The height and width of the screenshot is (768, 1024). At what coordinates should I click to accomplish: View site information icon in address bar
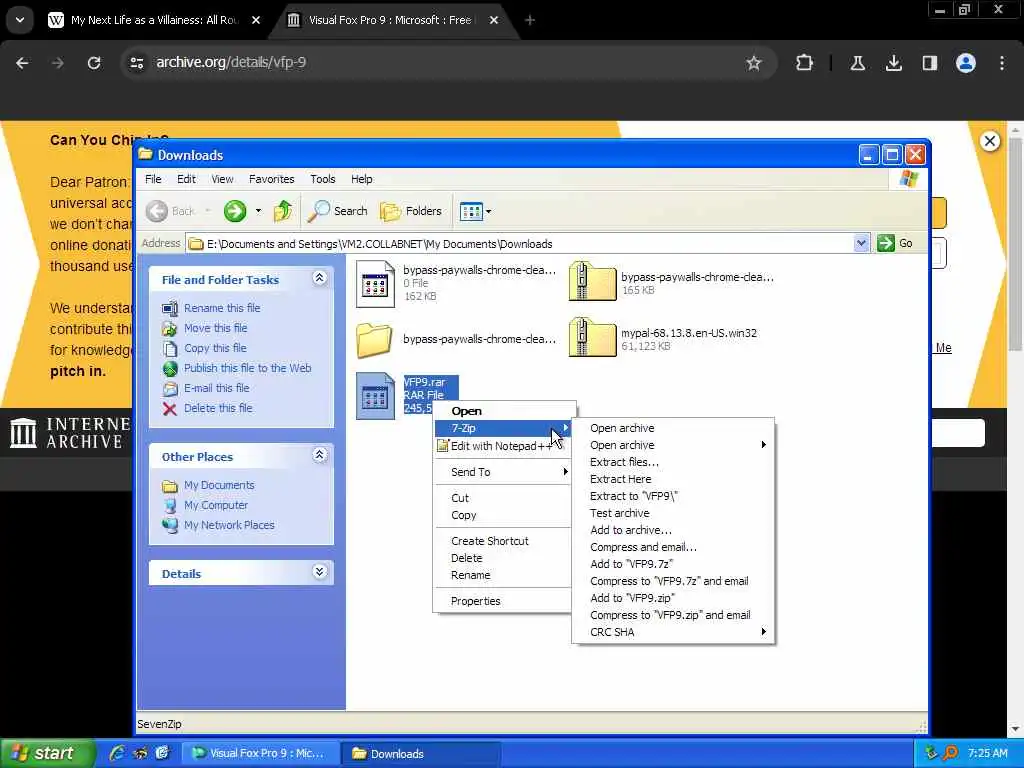tap(136, 63)
